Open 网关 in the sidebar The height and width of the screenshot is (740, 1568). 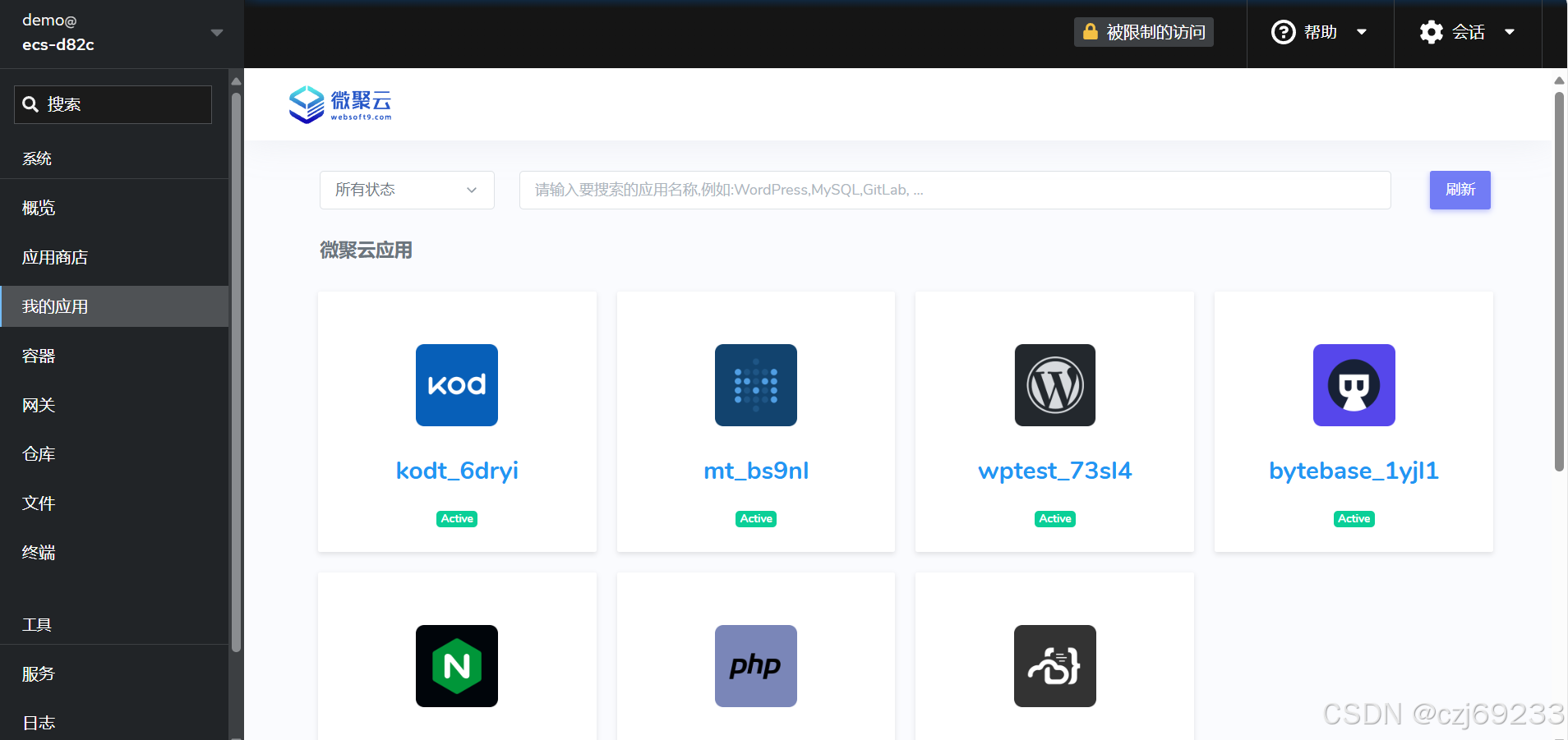pyautogui.click(x=114, y=405)
